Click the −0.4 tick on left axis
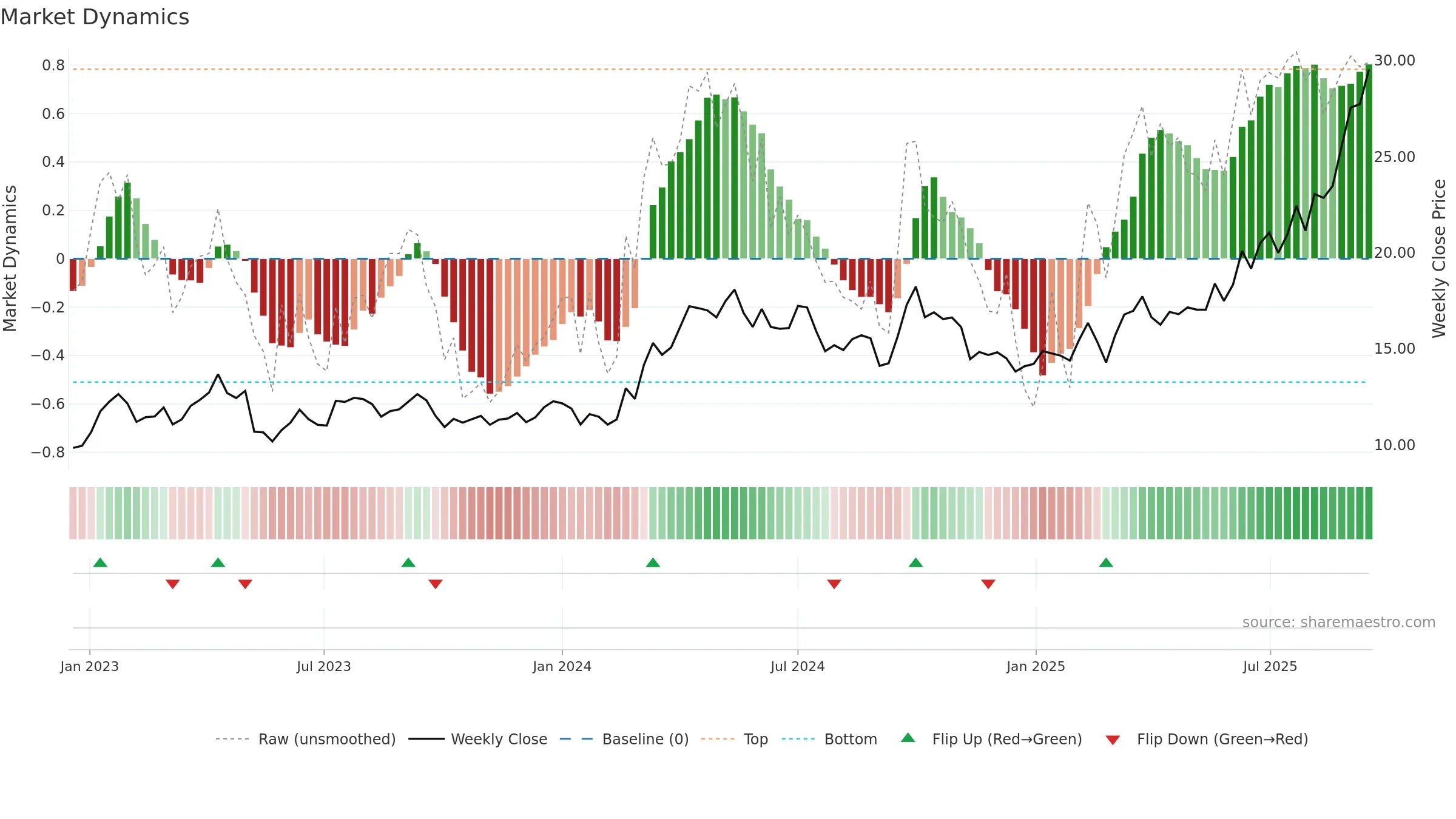1456x819 pixels. click(x=48, y=356)
